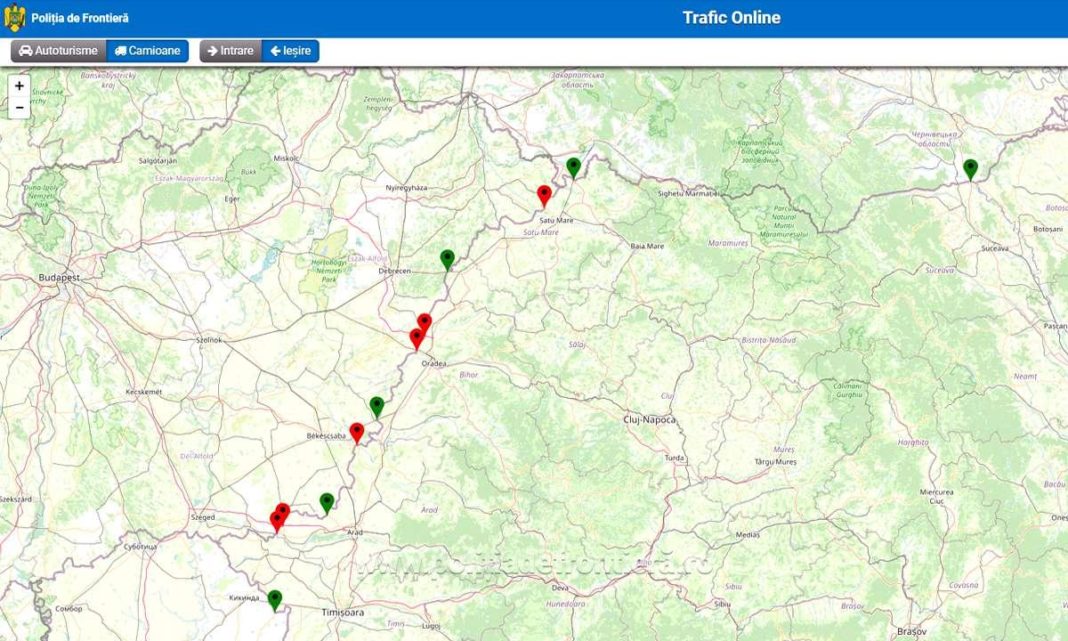
Task: Open the green marker northwest of Arad
Action: coord(326,501)
